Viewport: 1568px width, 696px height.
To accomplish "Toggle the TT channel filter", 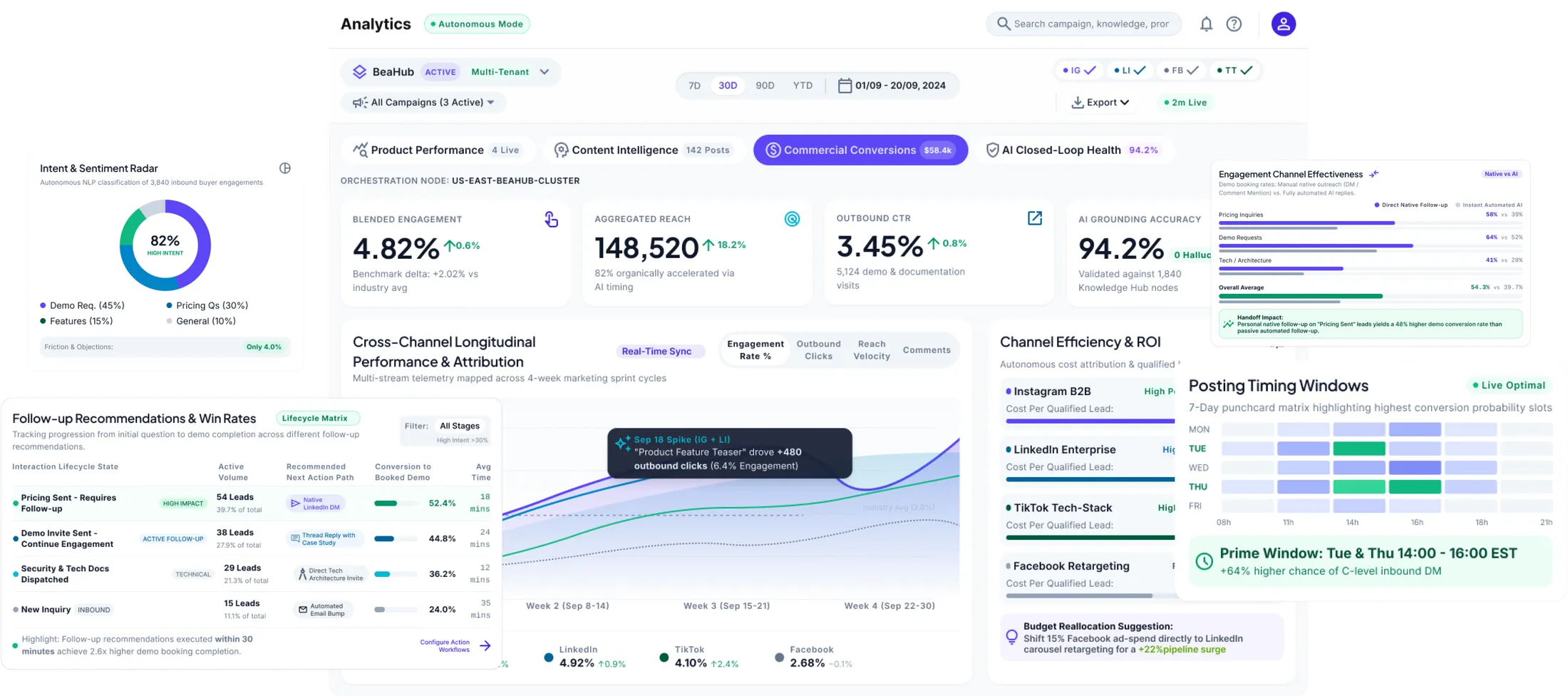I will point(1234,71).
